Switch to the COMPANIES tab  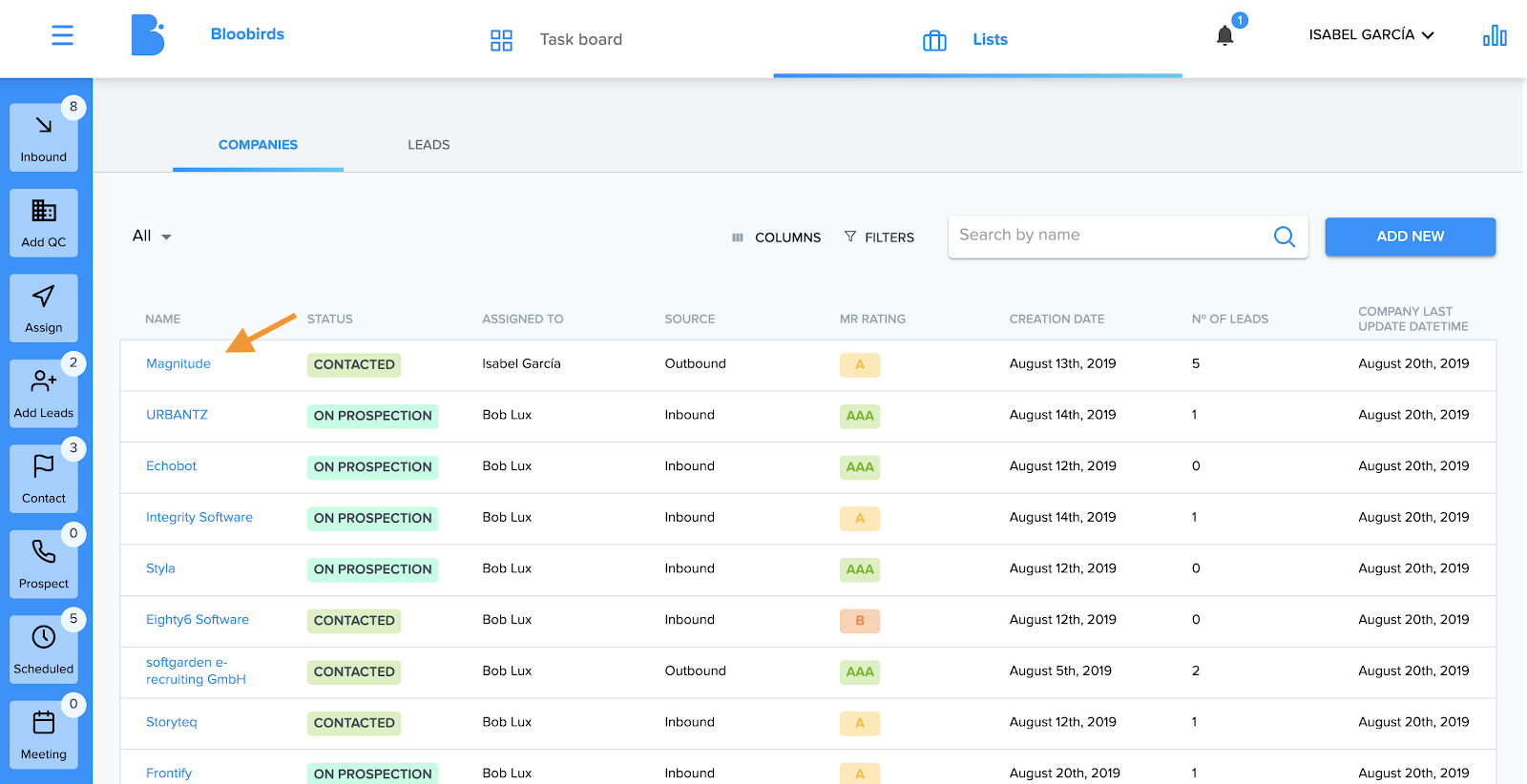[x=258, y=145]
